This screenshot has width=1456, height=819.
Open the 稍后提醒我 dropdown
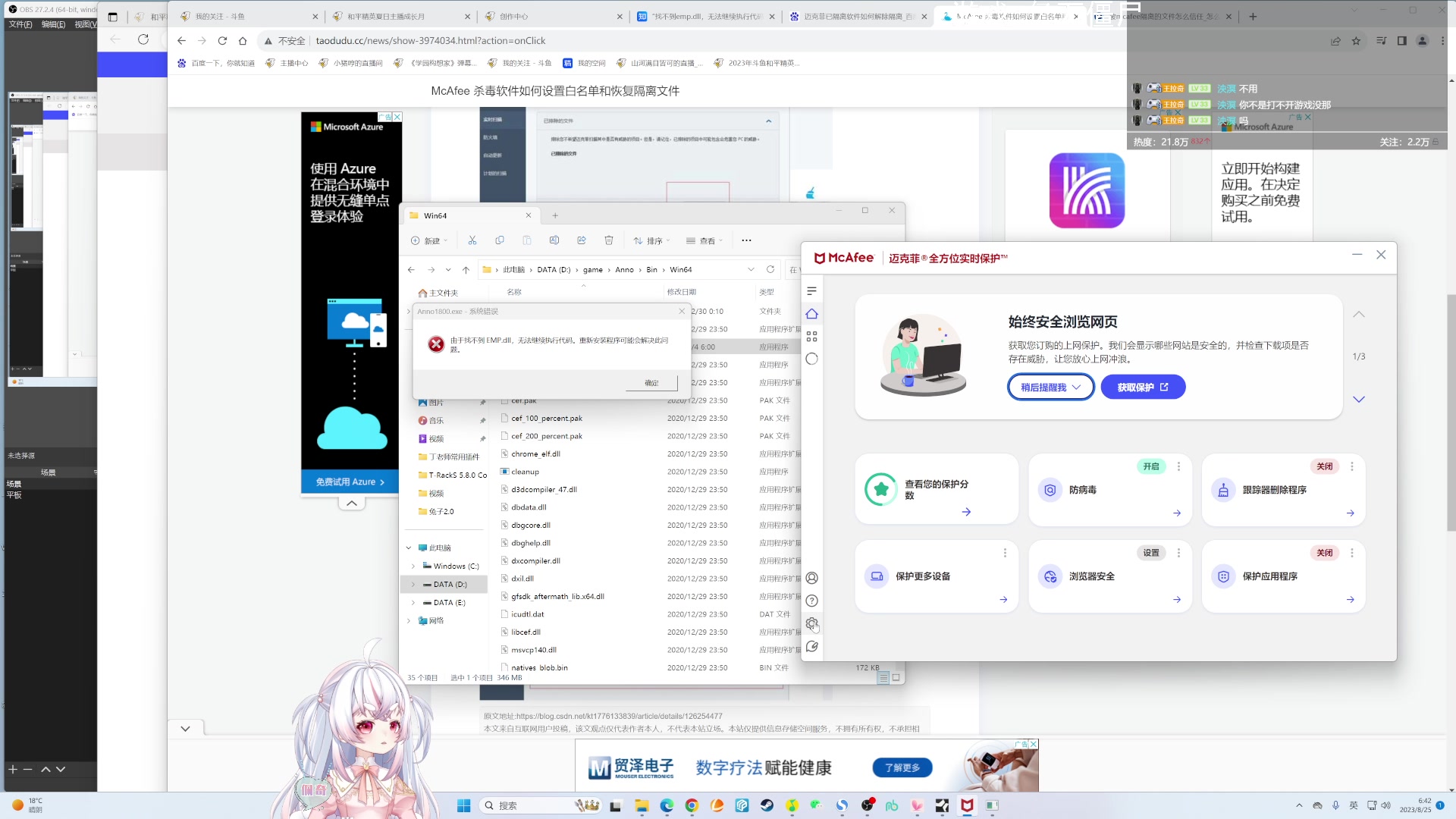(x=1050, y=386)
